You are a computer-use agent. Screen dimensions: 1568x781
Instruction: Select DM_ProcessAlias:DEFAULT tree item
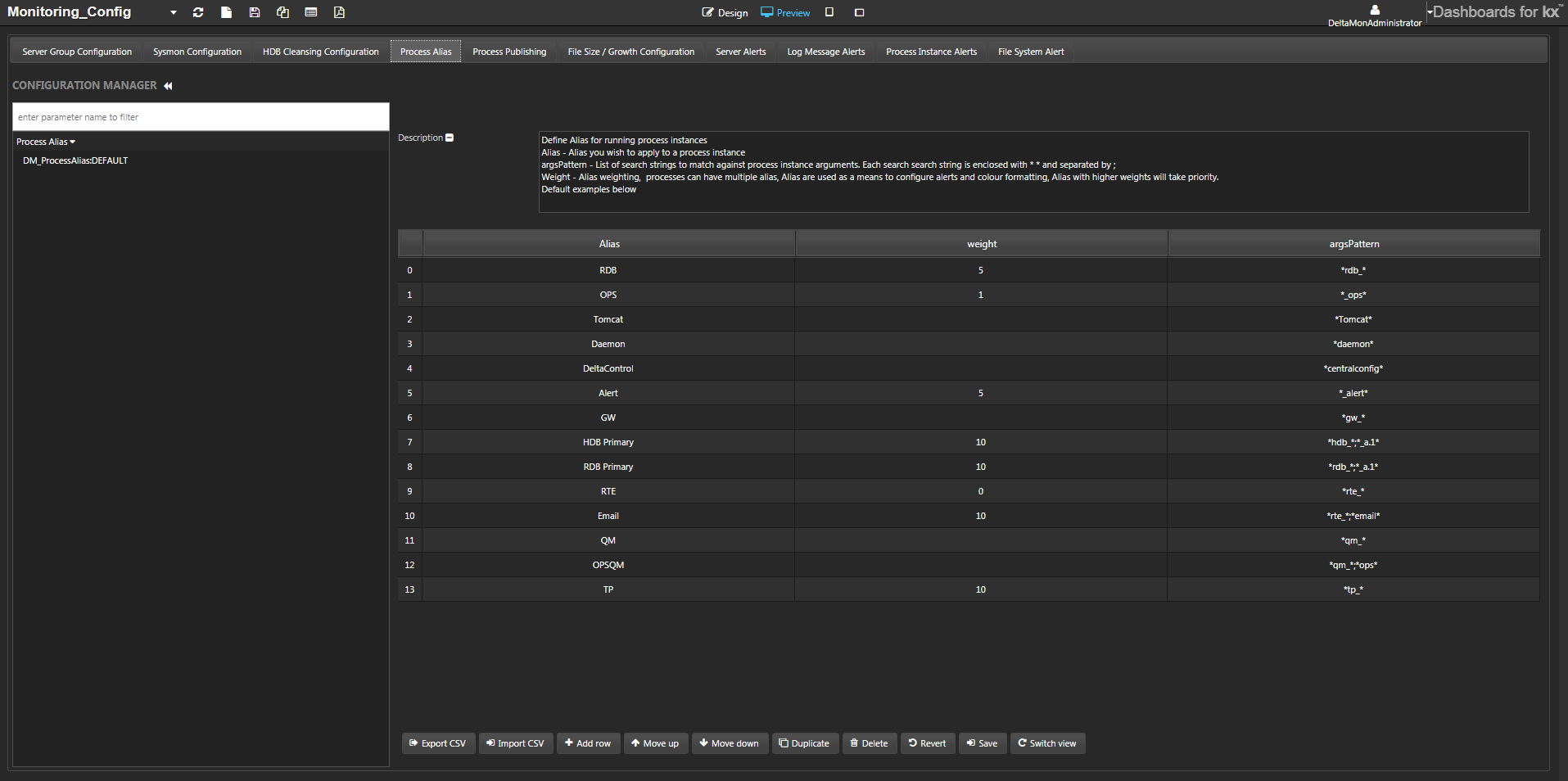coord(75,160)
